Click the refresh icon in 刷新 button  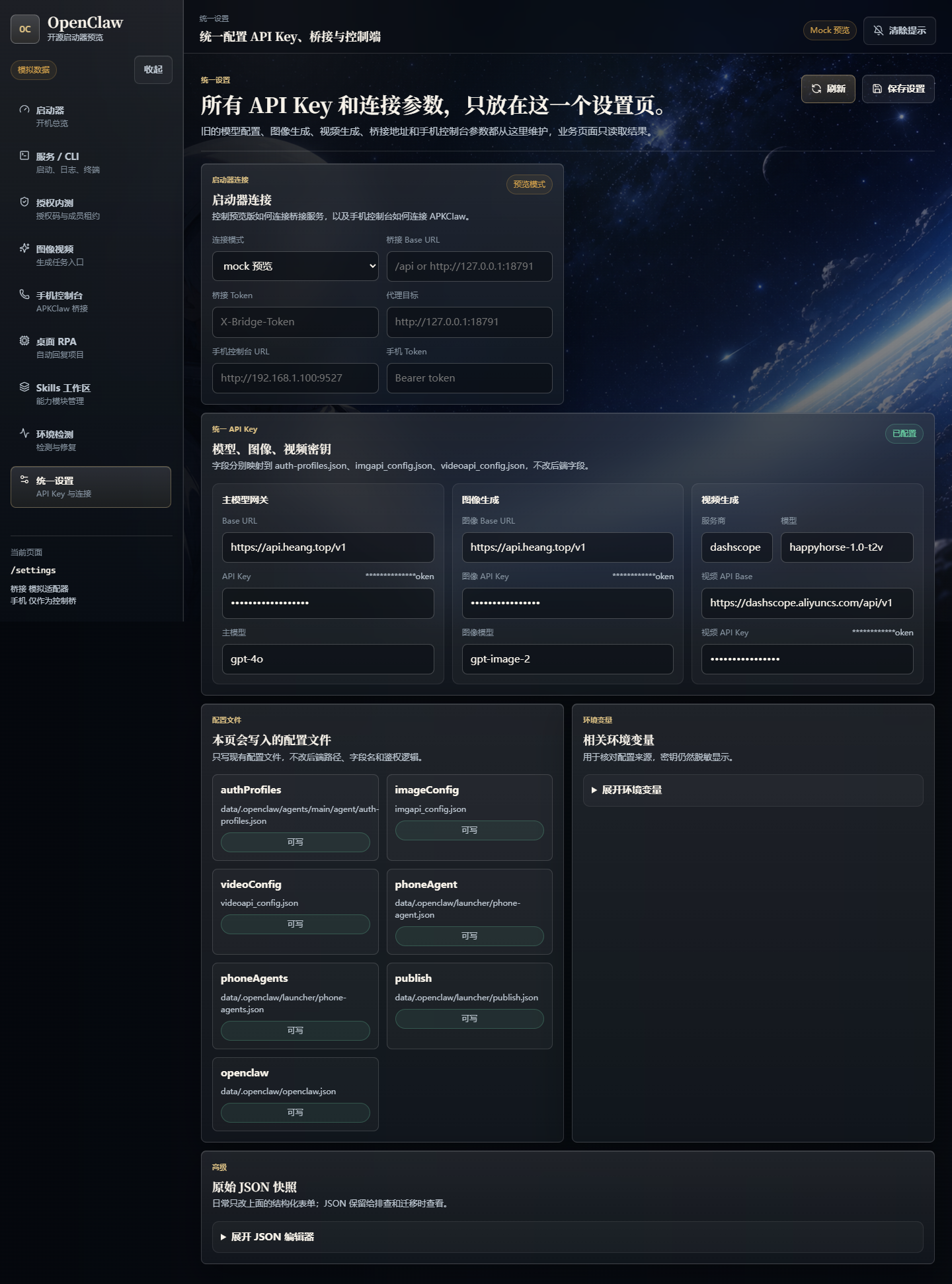click(816, 89)
